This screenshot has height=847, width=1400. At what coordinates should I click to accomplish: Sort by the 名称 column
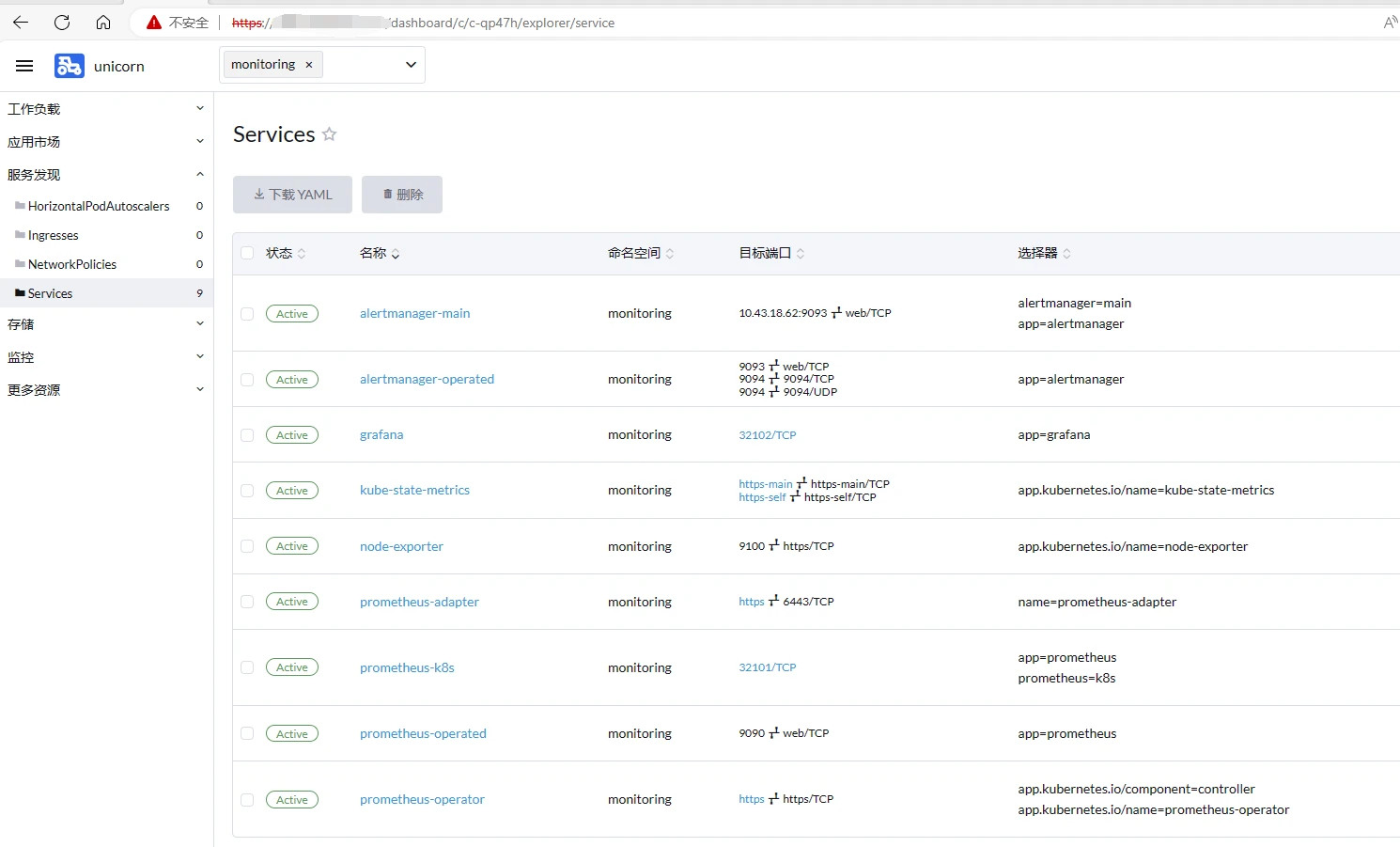pos(380,253)
